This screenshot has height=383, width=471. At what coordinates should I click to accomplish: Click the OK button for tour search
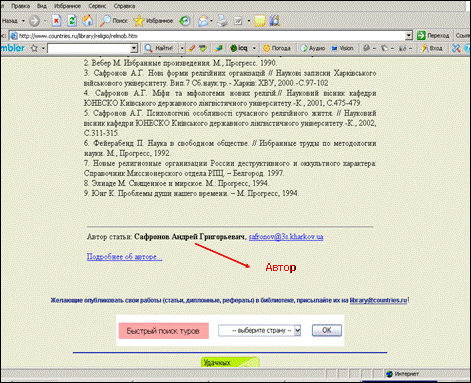pos(327,330)
